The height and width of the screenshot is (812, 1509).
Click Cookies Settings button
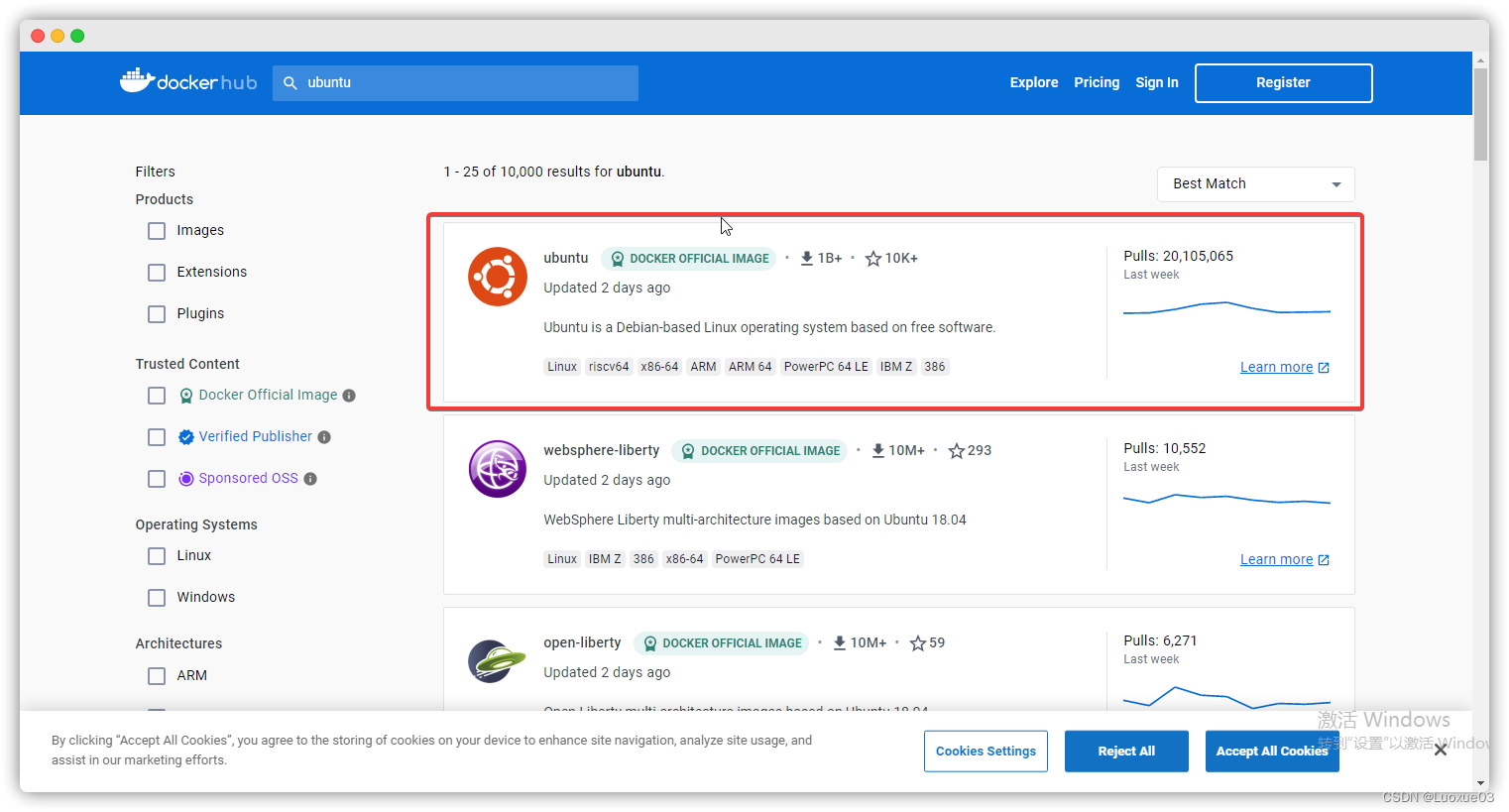986,752
